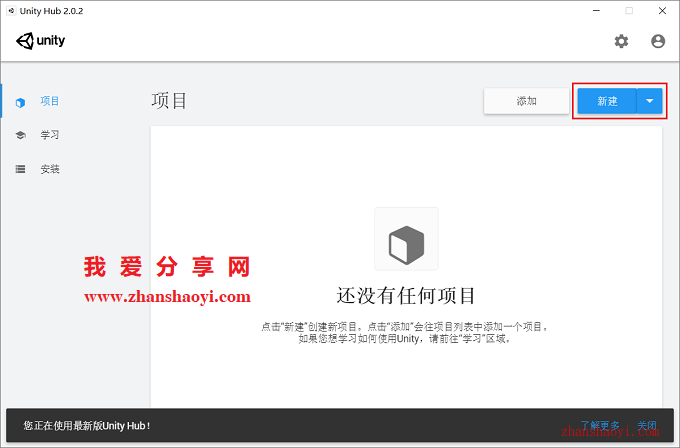Switch to the 项目 tab

(49, 101)
